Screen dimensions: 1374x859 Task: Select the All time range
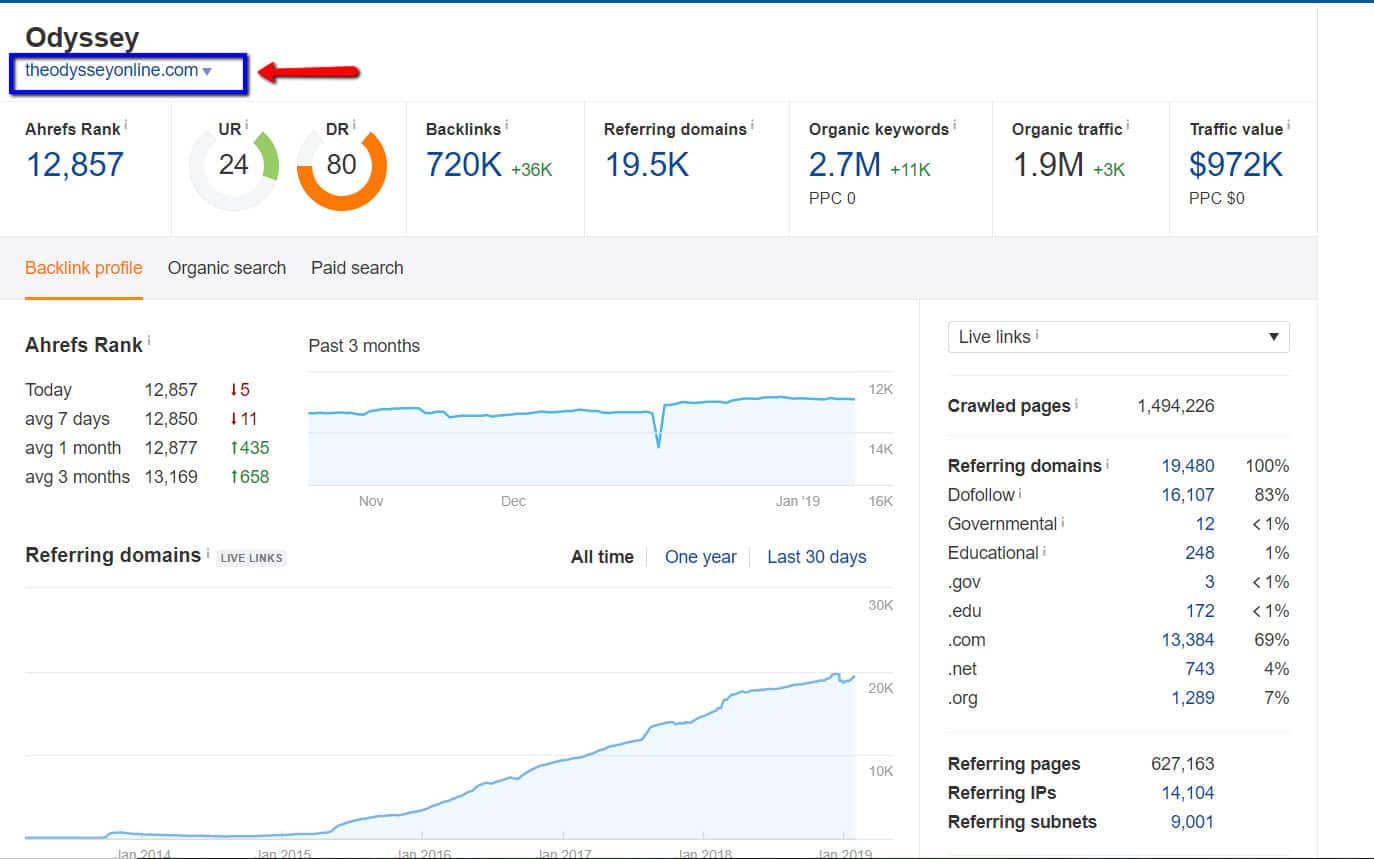(602, 557)
